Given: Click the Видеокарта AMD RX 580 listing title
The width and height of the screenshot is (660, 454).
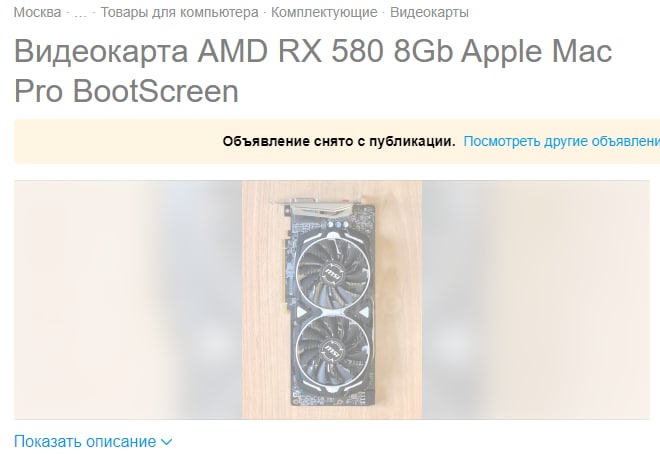Looking at the screenshot, I should [313, 71].
